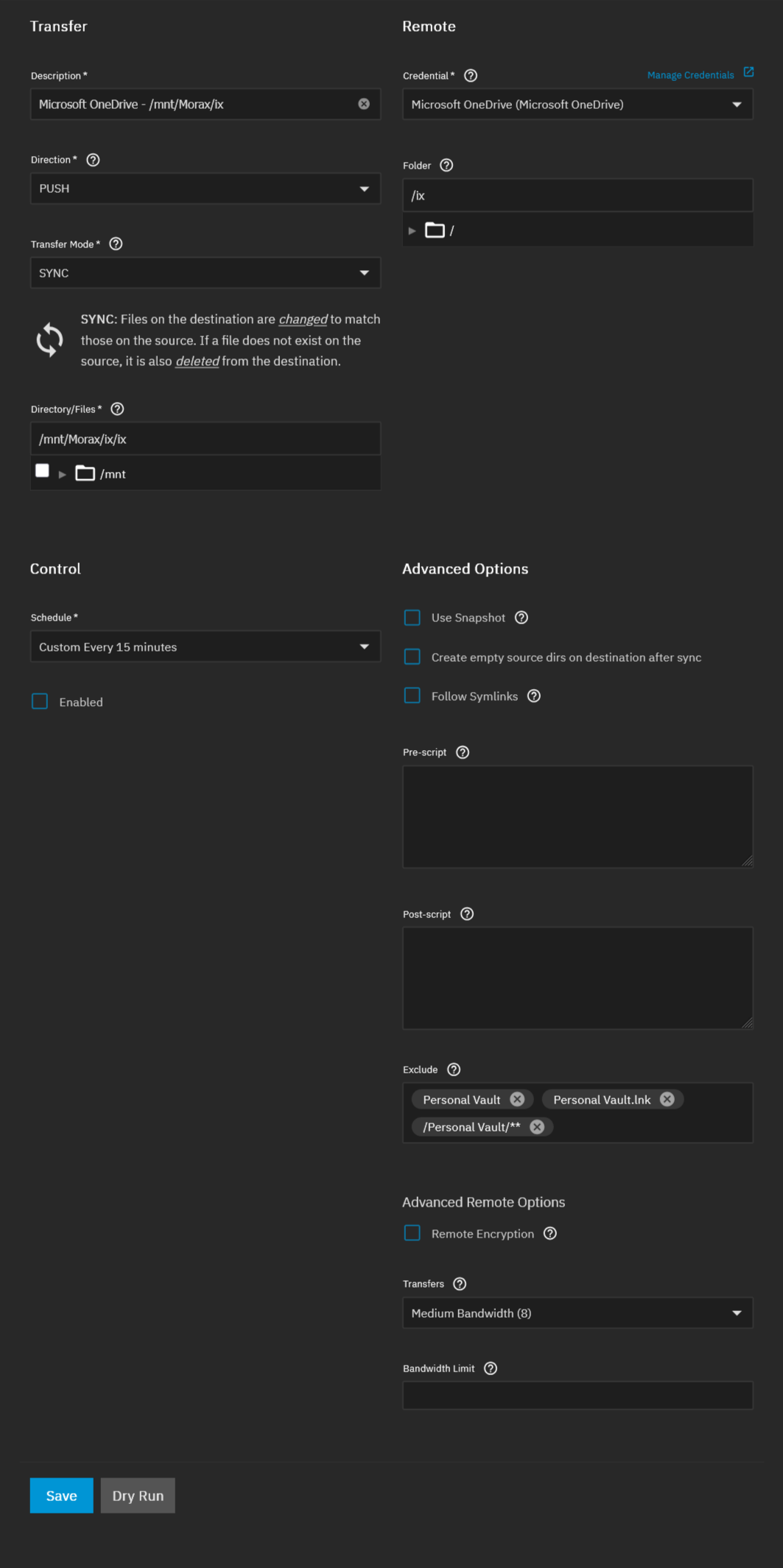Open Manage Credentials external link icon
The image size is (783, 1568).
[x=748, y=72]
